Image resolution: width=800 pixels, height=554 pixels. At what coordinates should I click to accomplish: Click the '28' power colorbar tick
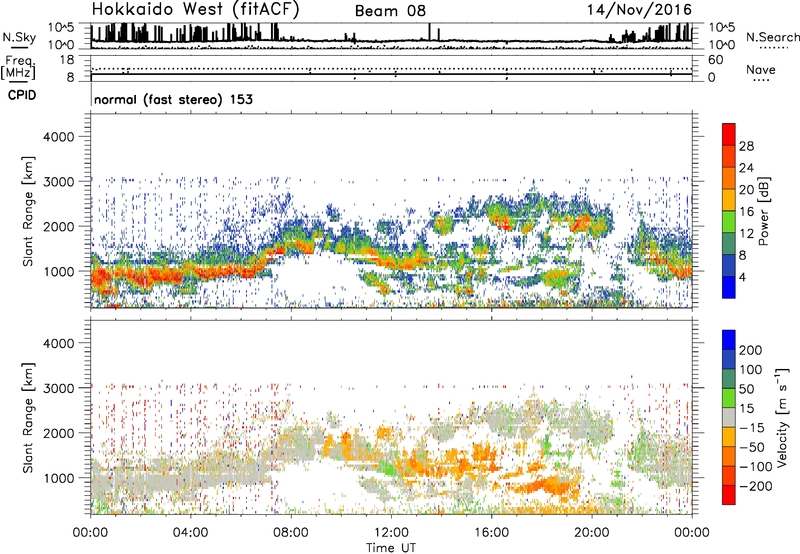click(x=746, y=146)
